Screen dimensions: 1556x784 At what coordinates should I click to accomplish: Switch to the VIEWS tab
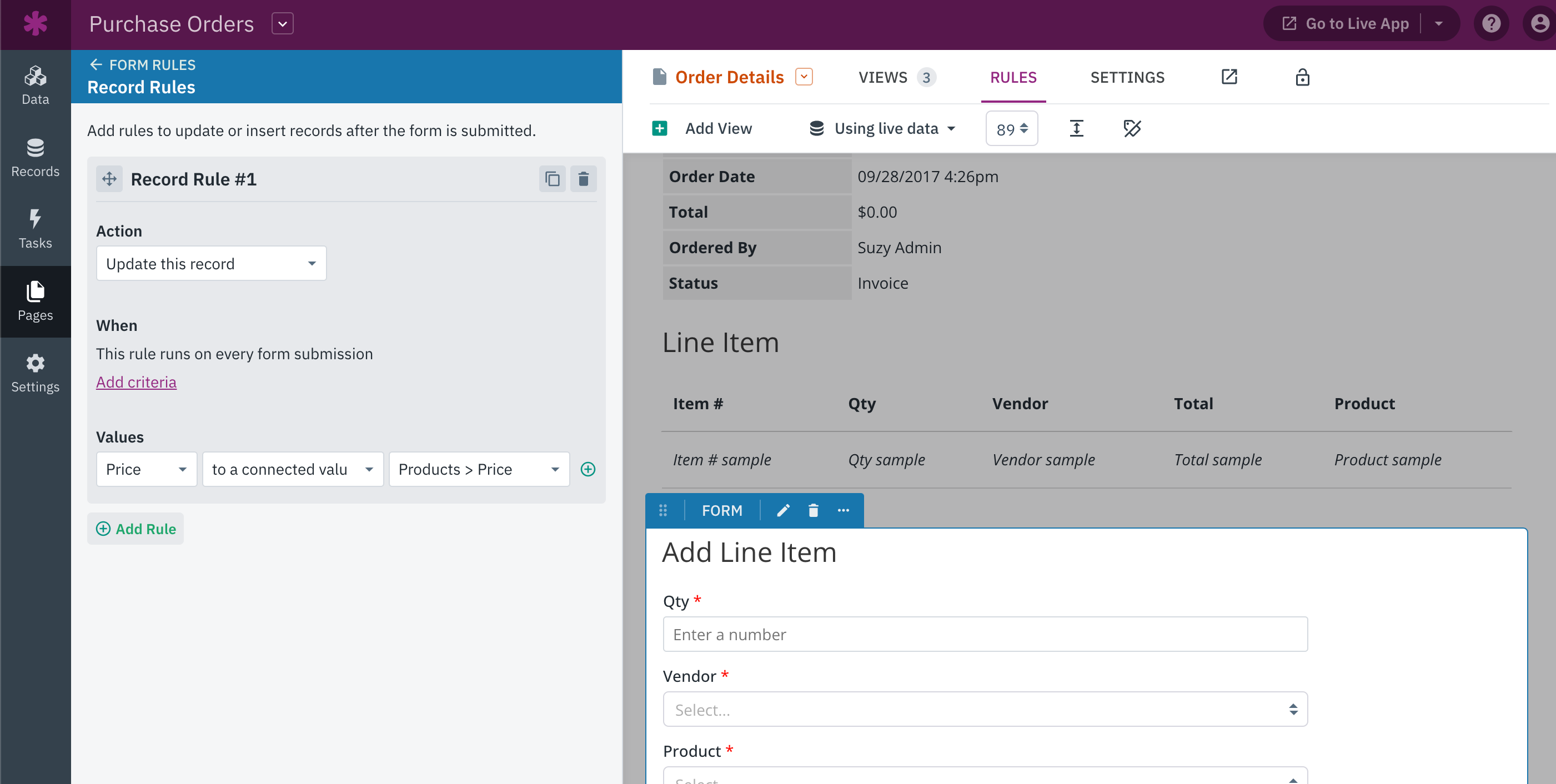[x=897, y=77]
